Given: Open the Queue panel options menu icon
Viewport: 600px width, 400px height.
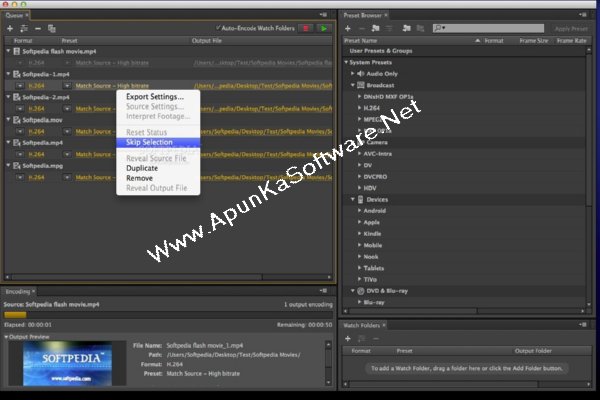Looking at the screenshot, I should pos(323,15).
